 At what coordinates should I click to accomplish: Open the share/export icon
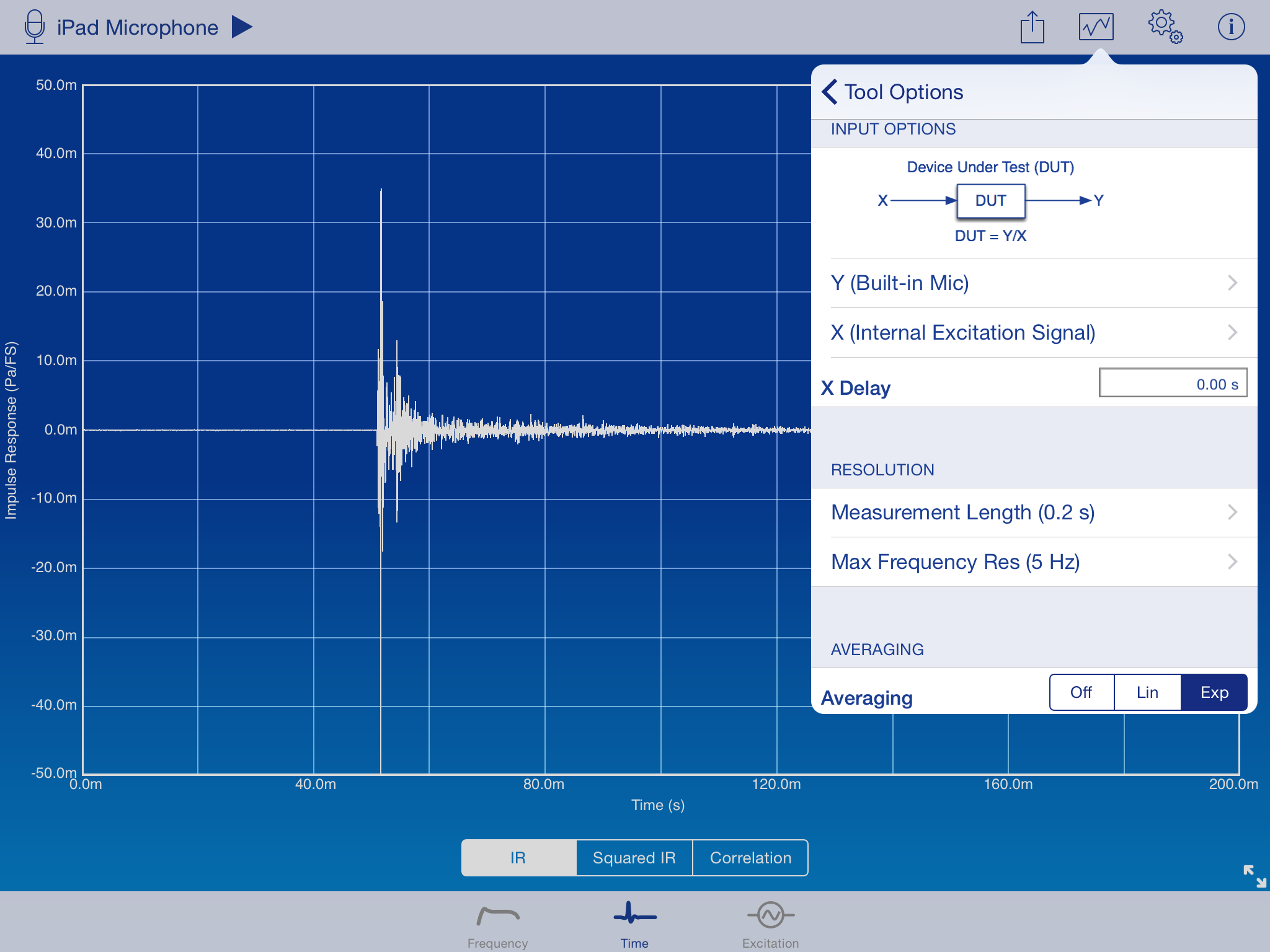tap(1032, 28)
